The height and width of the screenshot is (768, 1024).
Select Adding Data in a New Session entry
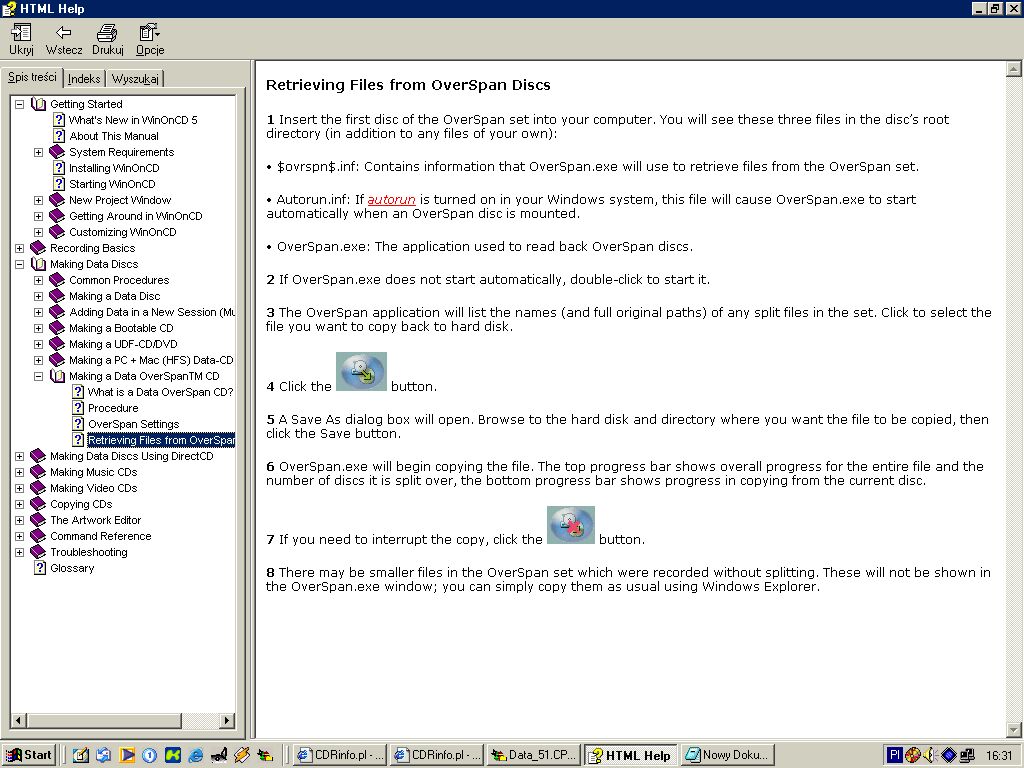click(152, 312)
